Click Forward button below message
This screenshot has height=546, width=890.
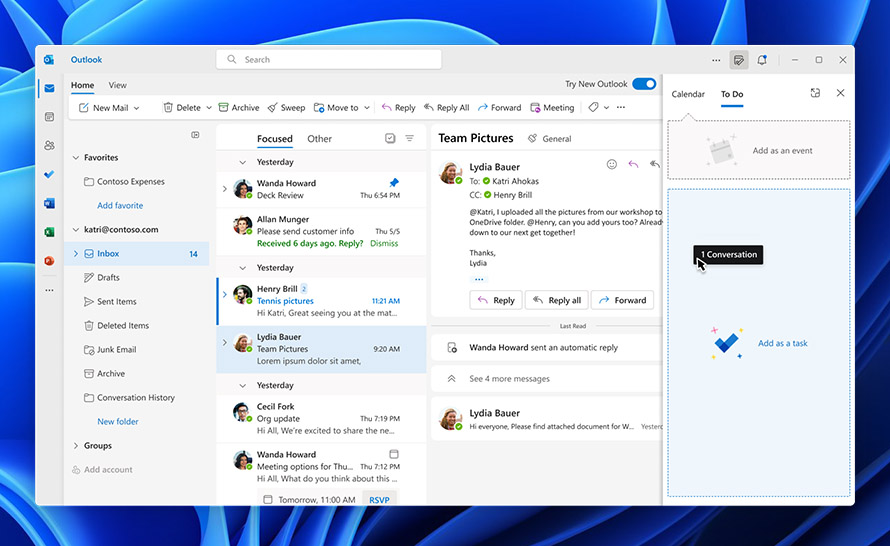click(623, 300)
